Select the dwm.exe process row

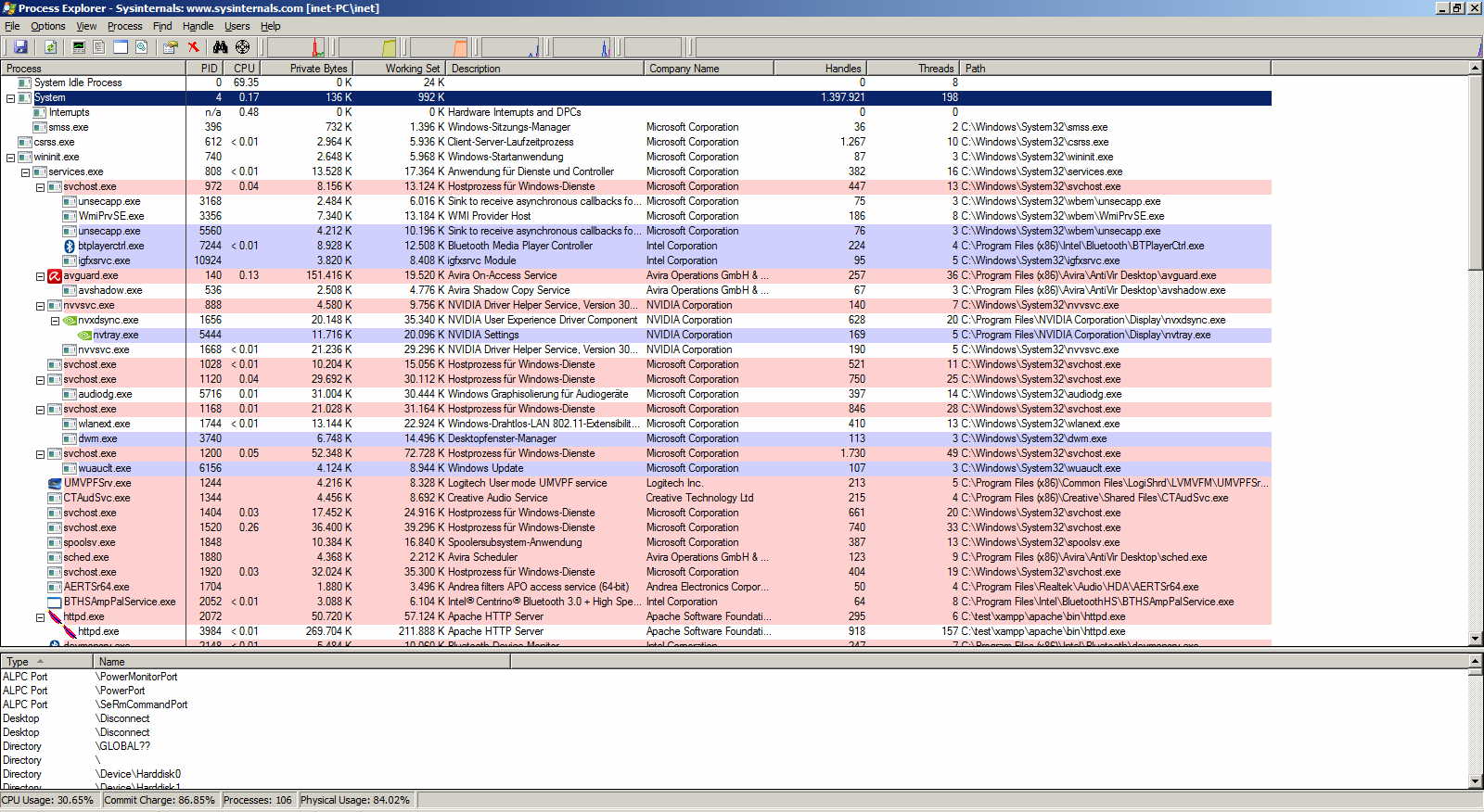click(x=635, y=438)
